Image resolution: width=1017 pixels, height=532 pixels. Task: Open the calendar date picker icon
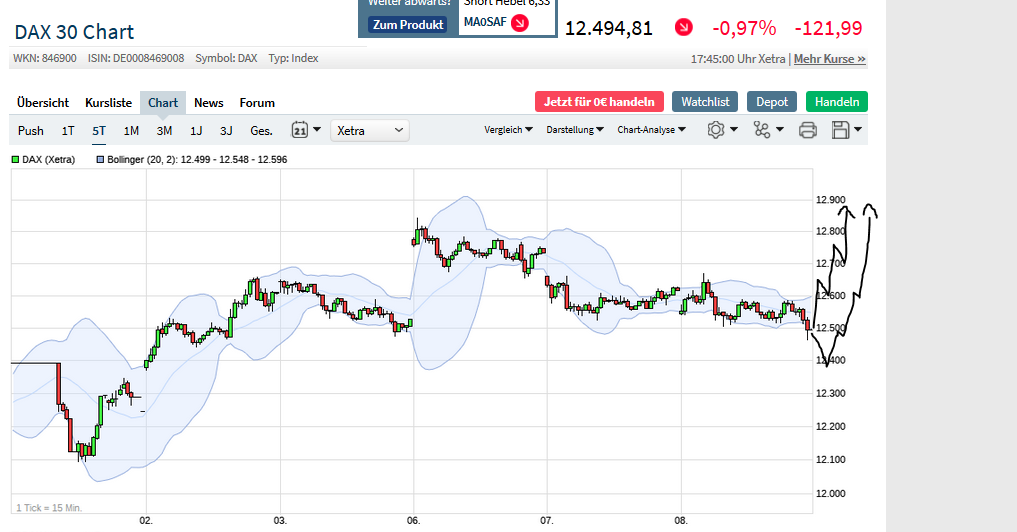[x=299, y=130]
